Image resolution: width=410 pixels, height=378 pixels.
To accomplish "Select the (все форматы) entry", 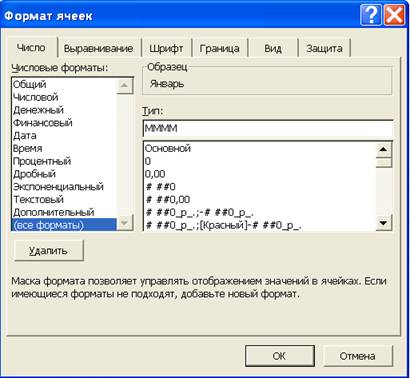I will click(64, 225).
